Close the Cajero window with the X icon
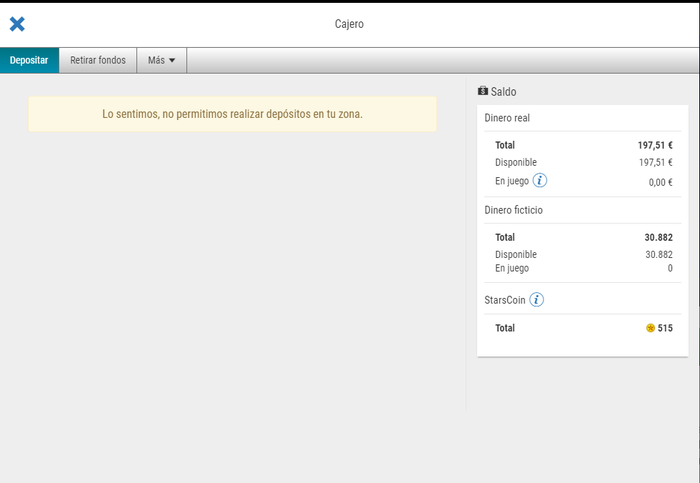This screenshot has width=700, height=483. point(17,24)
